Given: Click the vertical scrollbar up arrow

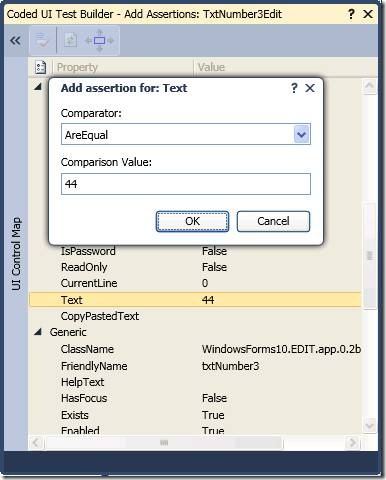Looking at the screenshot, I should [x=369, y=86].
